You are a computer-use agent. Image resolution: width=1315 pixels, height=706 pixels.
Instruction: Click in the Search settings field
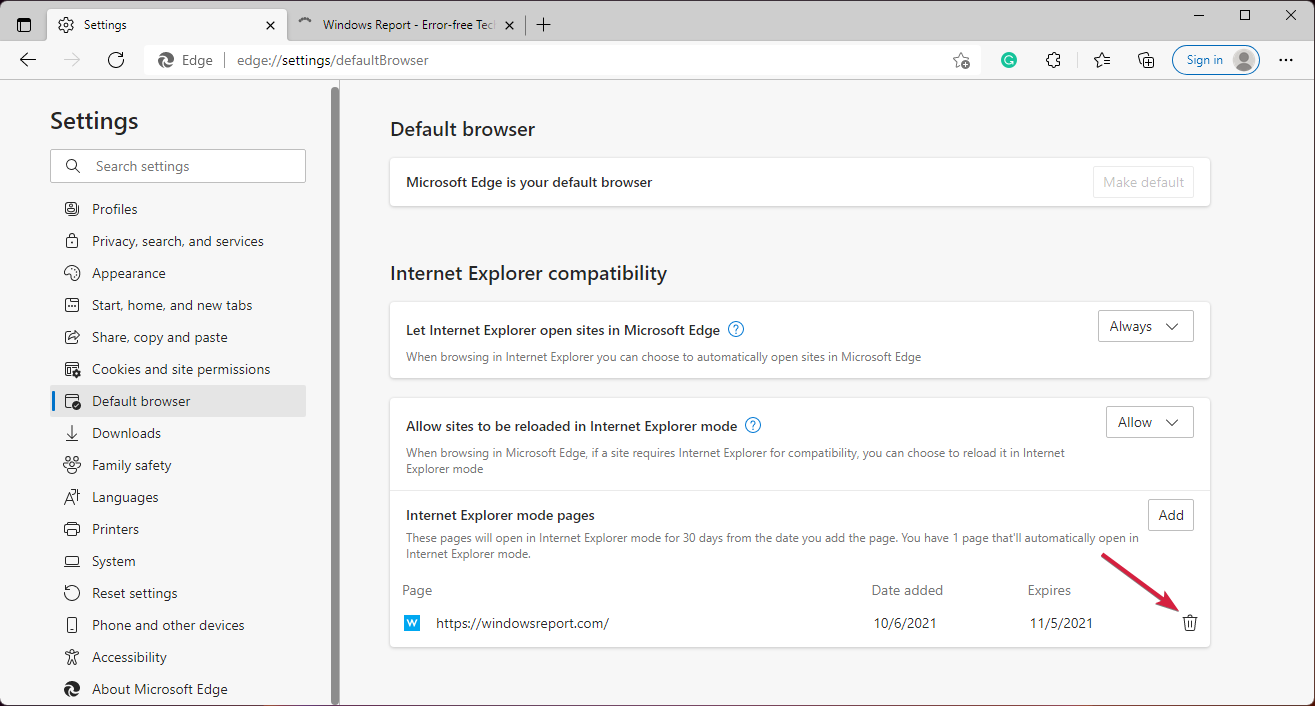pyautogui.click(x=177, y=165)
